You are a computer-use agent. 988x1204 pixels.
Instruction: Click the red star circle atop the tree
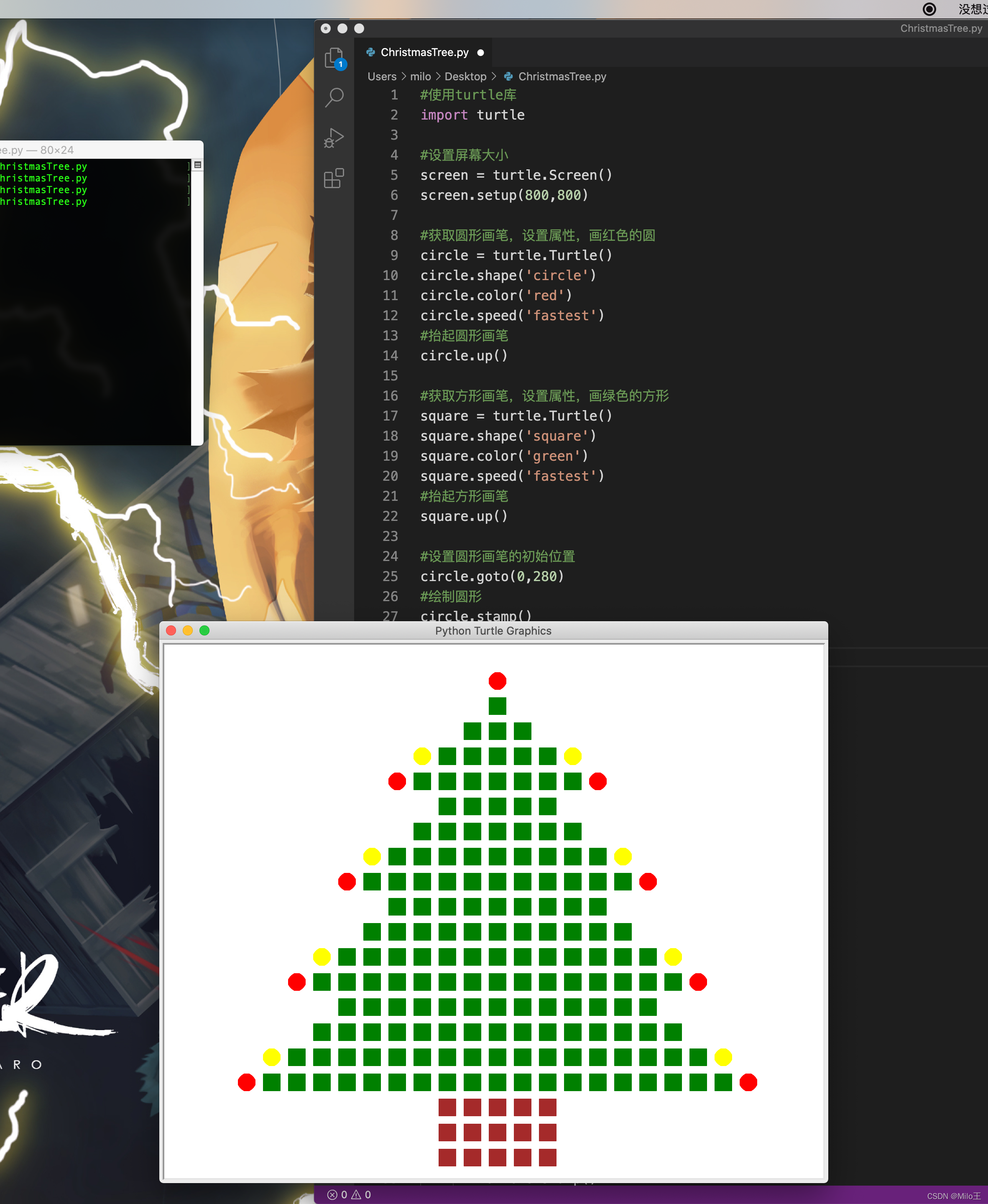pos(497,681)
